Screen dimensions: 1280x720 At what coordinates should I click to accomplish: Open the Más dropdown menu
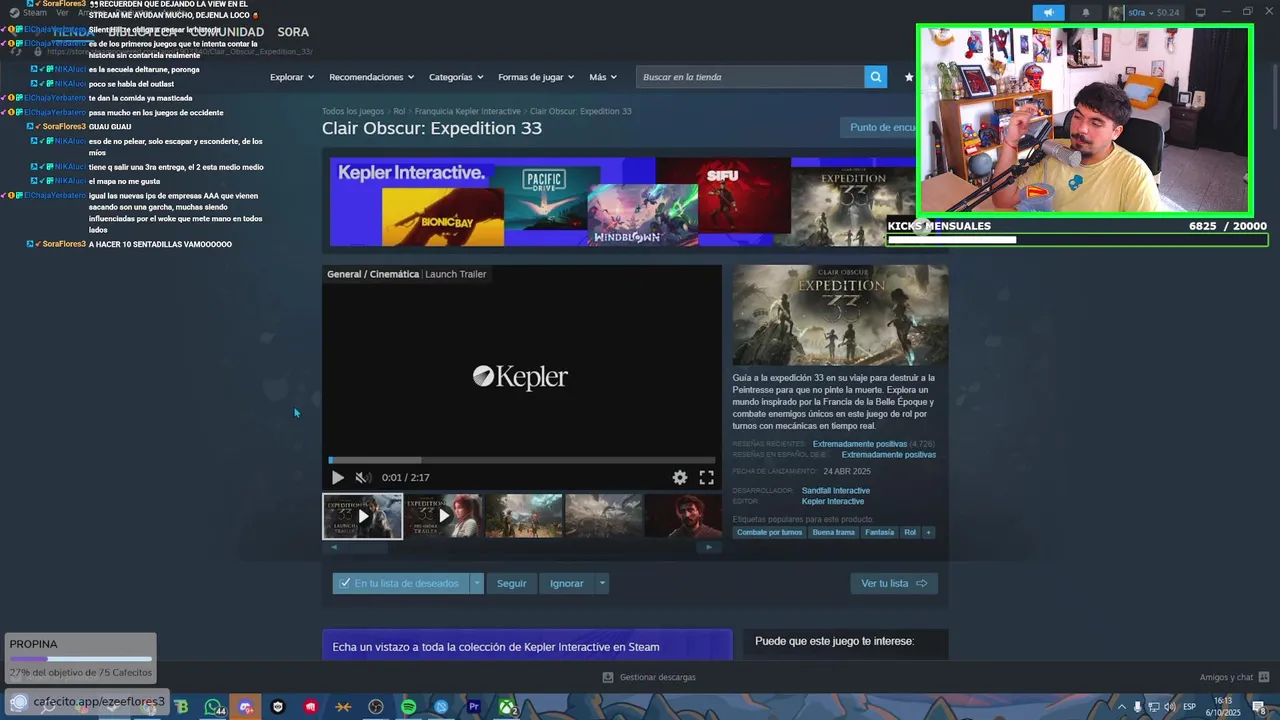603,77
